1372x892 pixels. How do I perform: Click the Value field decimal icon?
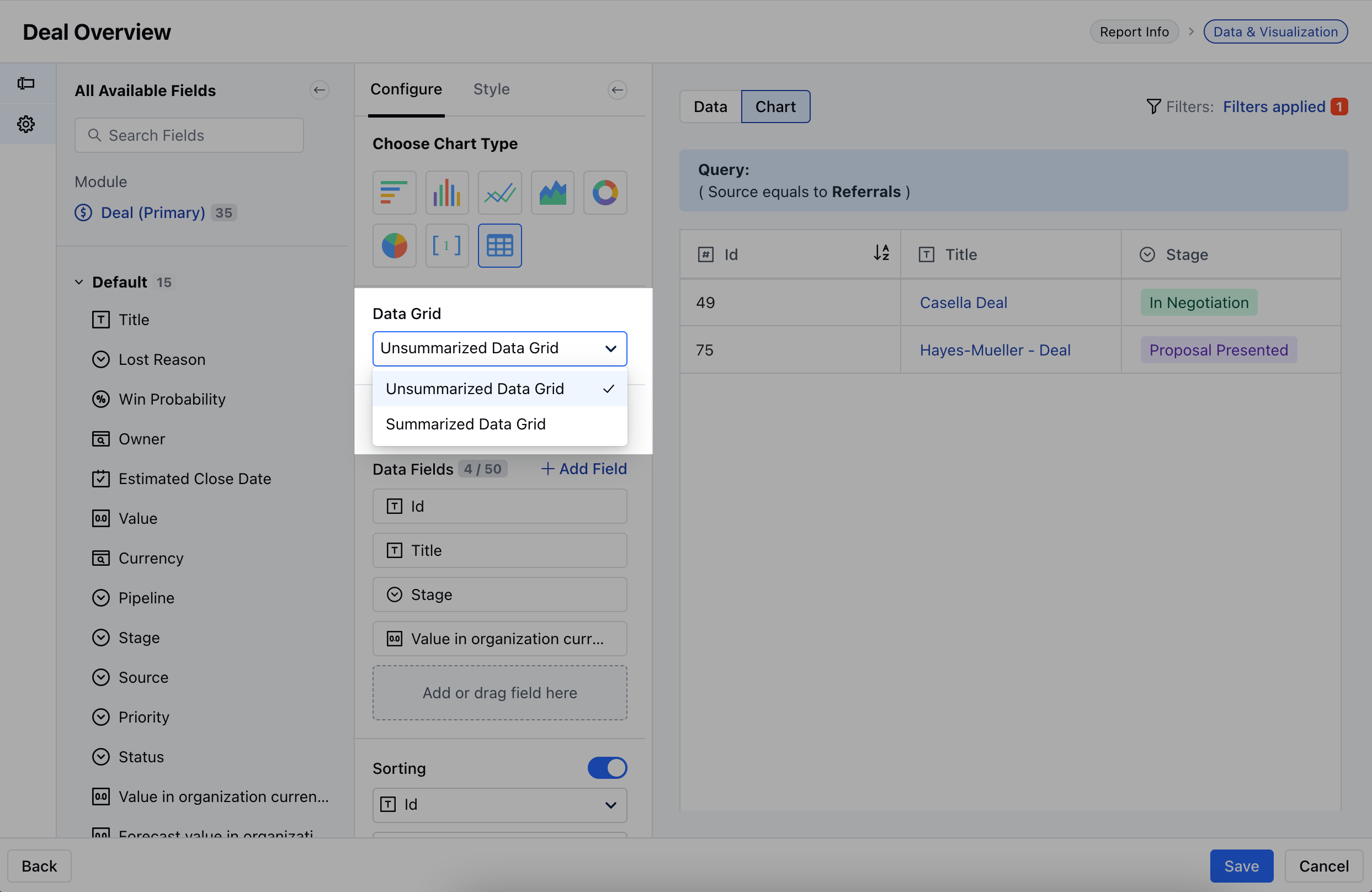[x=101, y=518]
